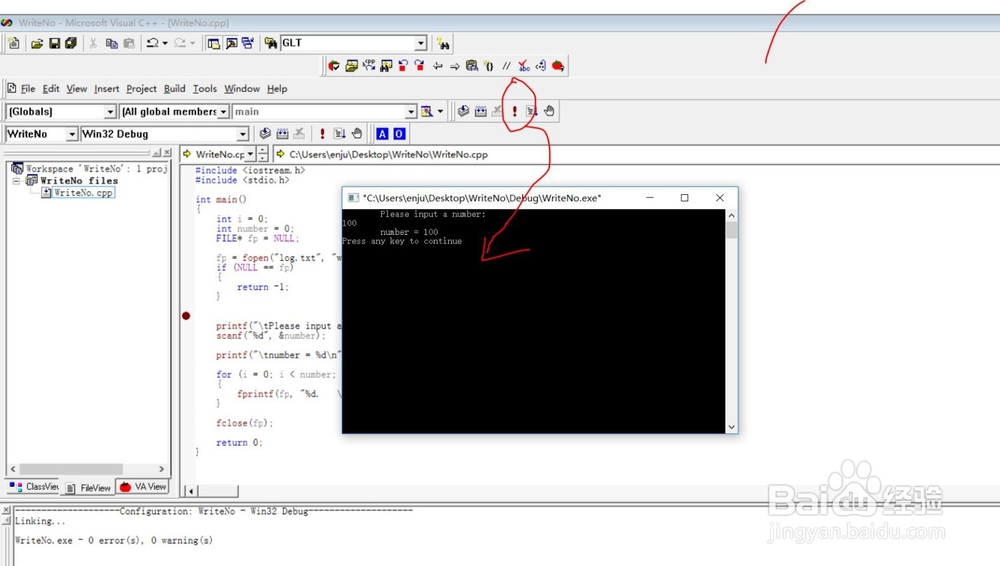Viewport: 1000px width, 566px height.
Task: Open the Undo history dropdown arrow
Action: (x=165, y=43)
